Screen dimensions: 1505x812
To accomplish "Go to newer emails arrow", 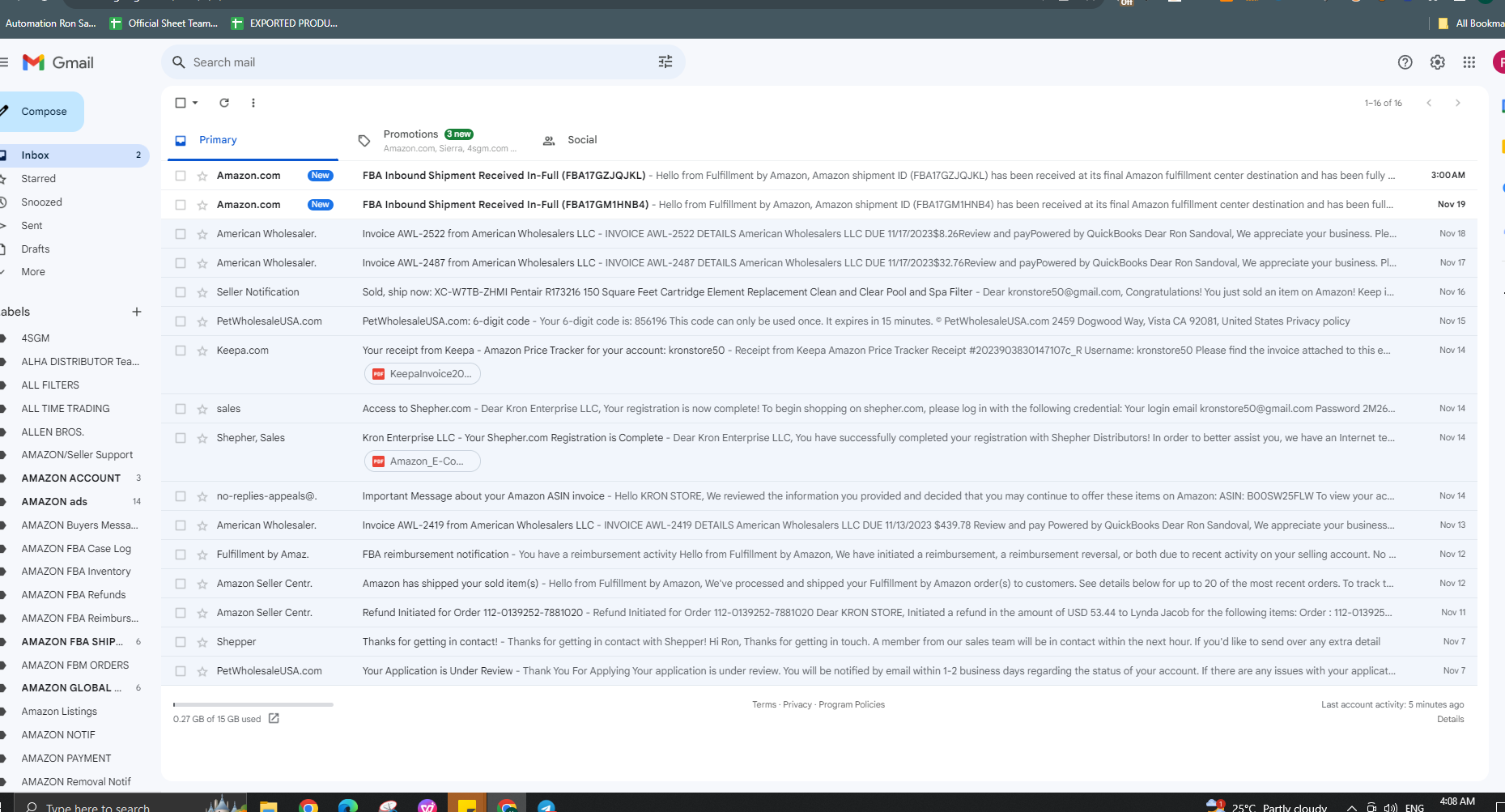I will tap(1430, 103).
